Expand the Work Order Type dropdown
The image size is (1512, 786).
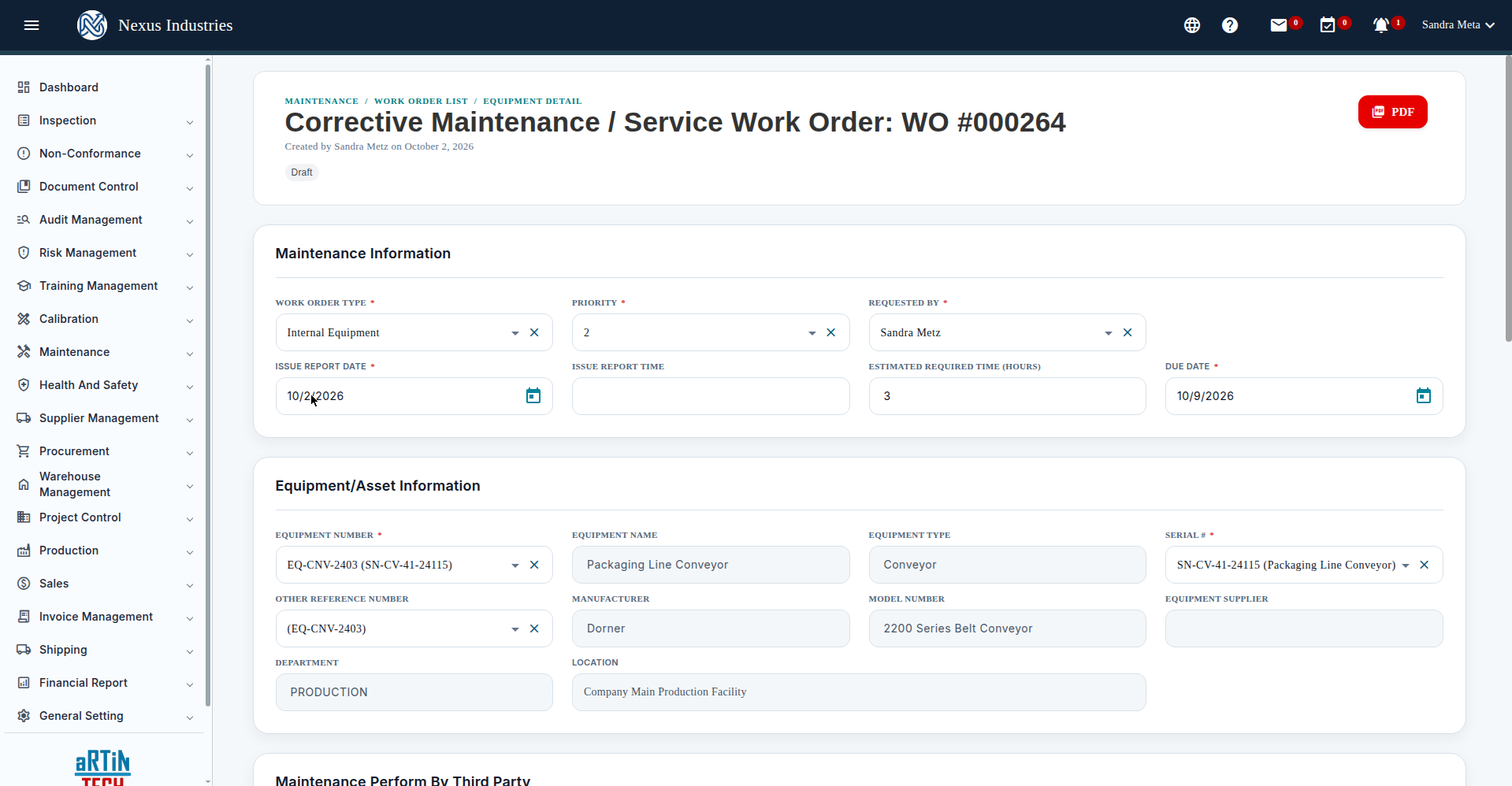(x=515, y=333)
